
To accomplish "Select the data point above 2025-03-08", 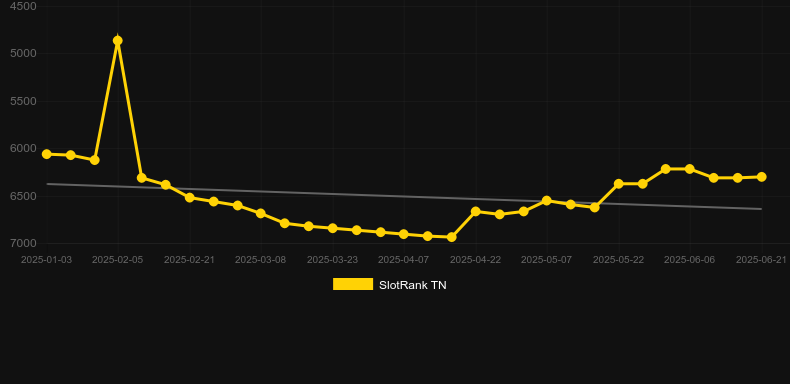I will [x=260, y=213].
